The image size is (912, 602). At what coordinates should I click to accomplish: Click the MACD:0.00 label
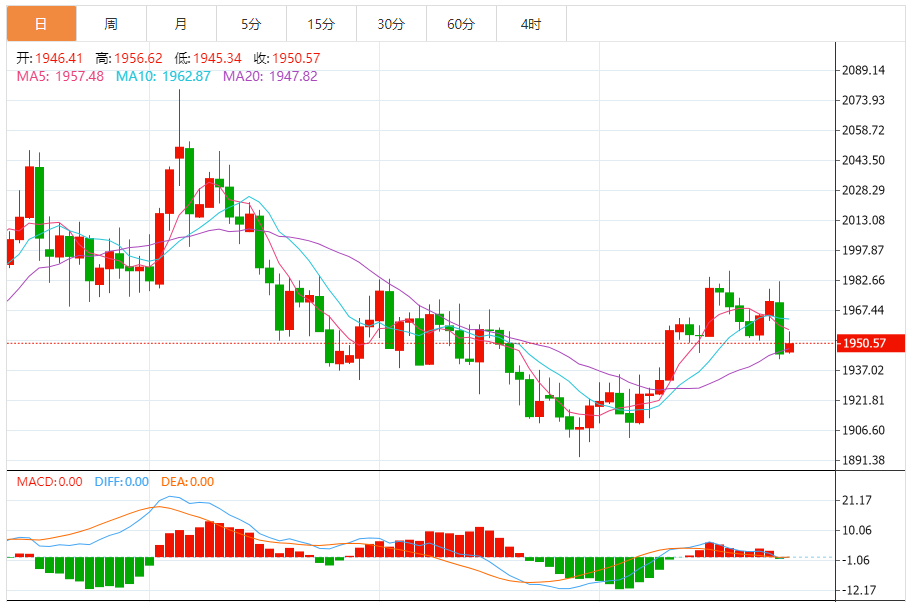tap(49, 482)
